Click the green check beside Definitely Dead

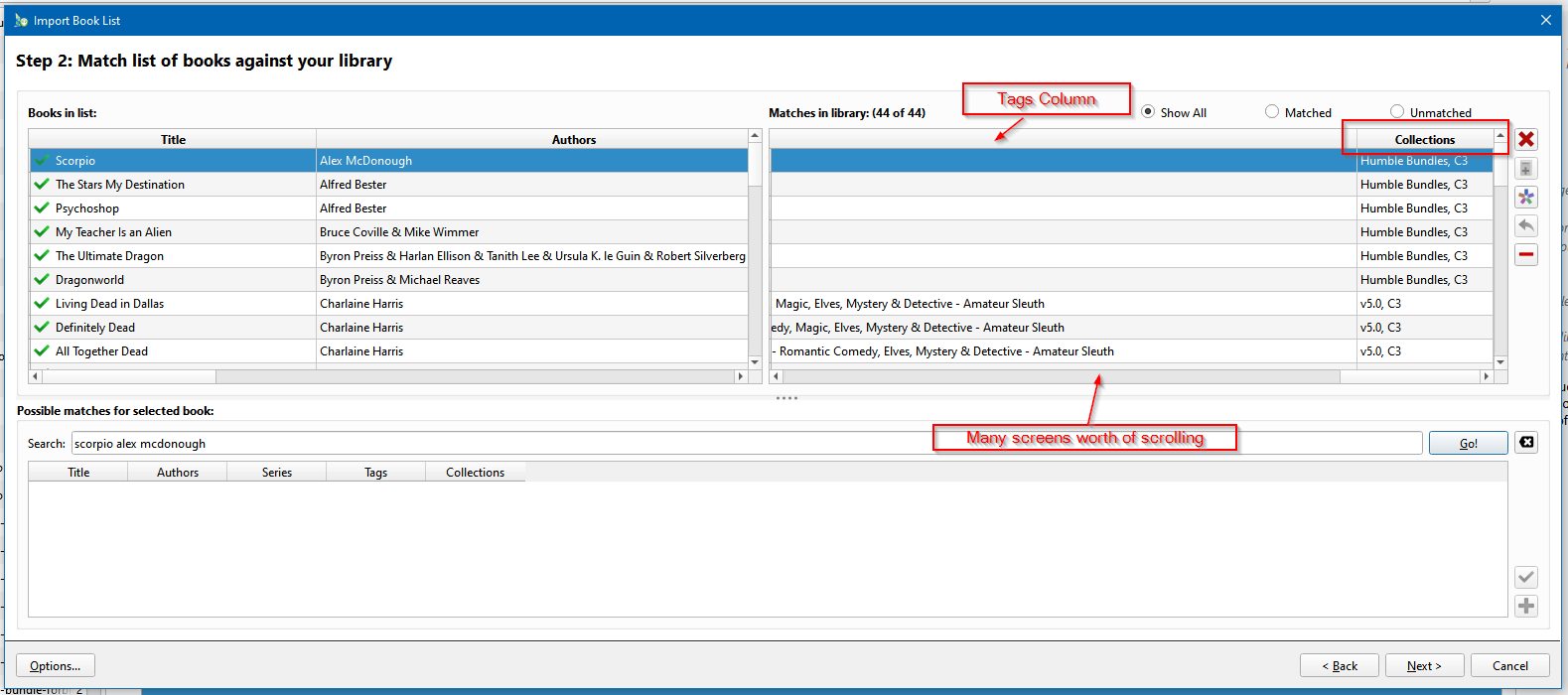(42, 327)
